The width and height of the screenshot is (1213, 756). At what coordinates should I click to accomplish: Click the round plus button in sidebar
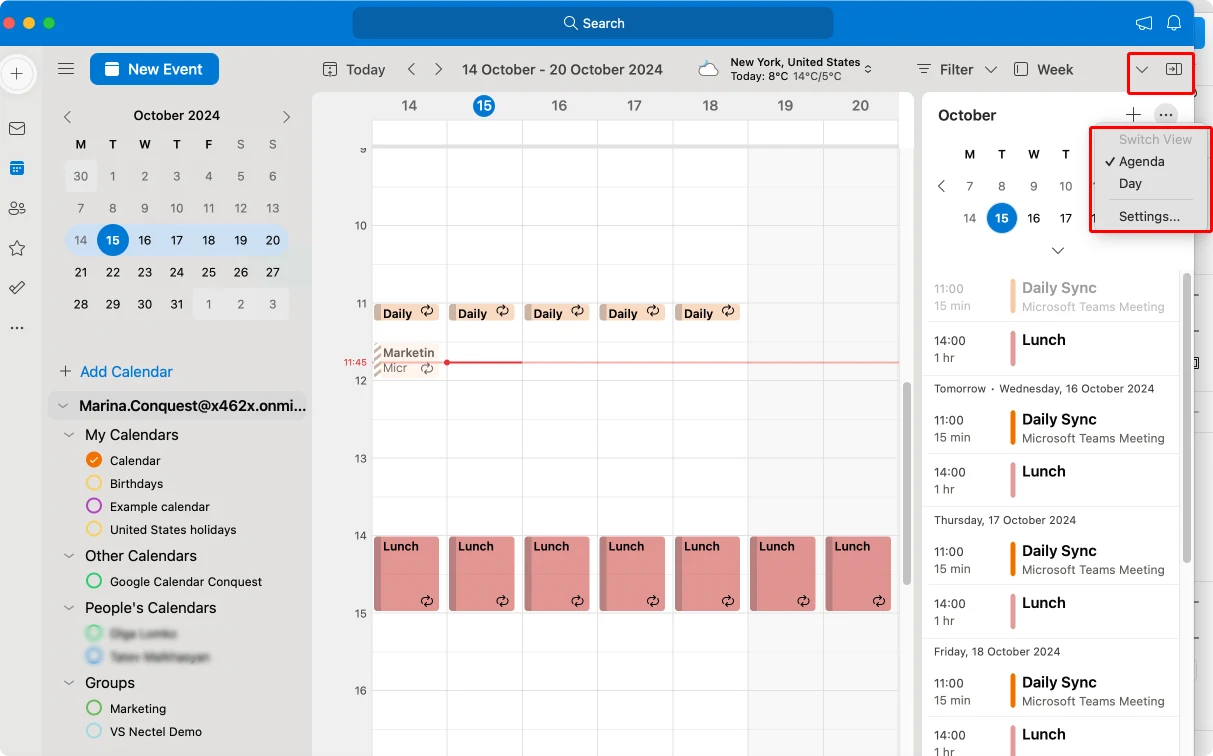point(17,74)
